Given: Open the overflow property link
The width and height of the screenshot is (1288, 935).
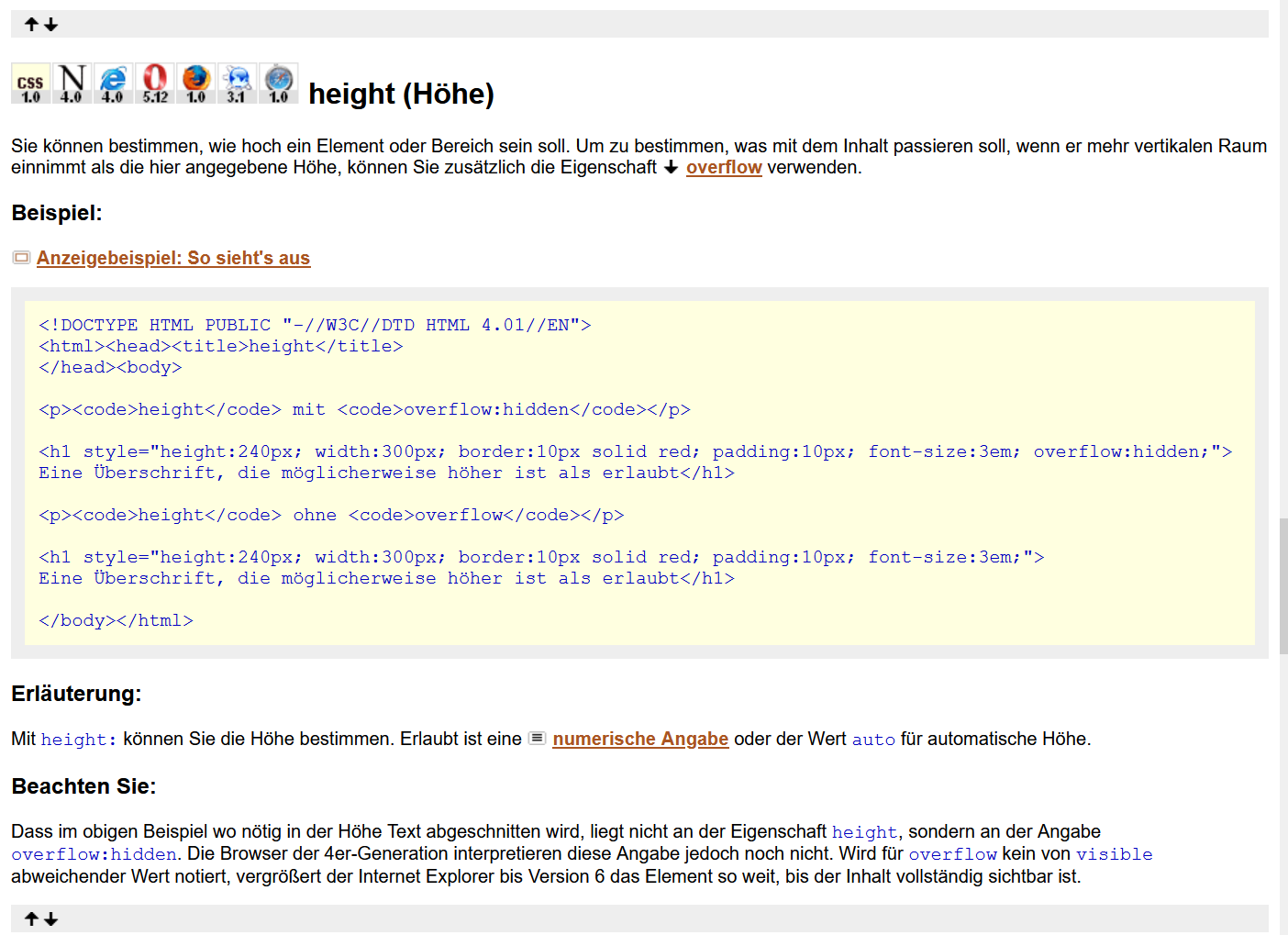Looking at the screenshot, I should [x=724, y=168].
